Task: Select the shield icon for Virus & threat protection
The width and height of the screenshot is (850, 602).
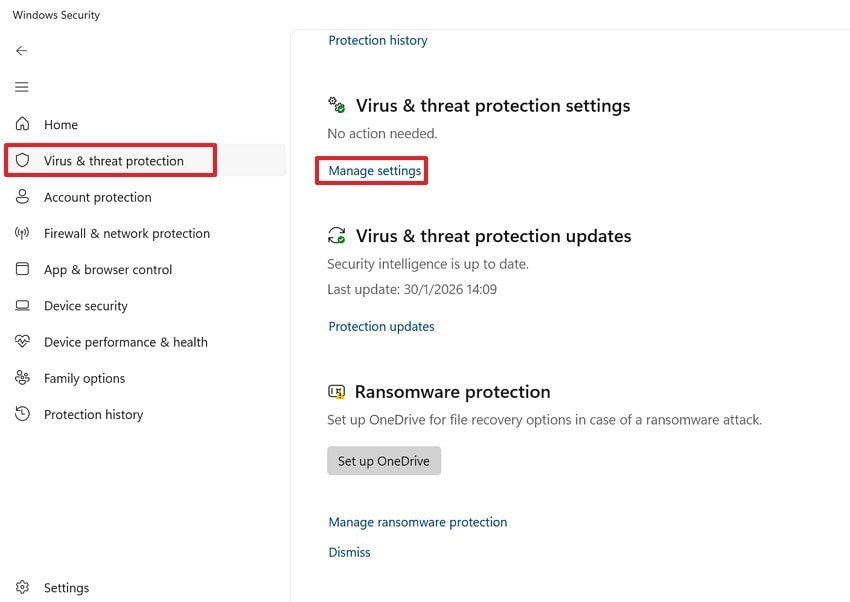Action: click(x=22, y=160)
